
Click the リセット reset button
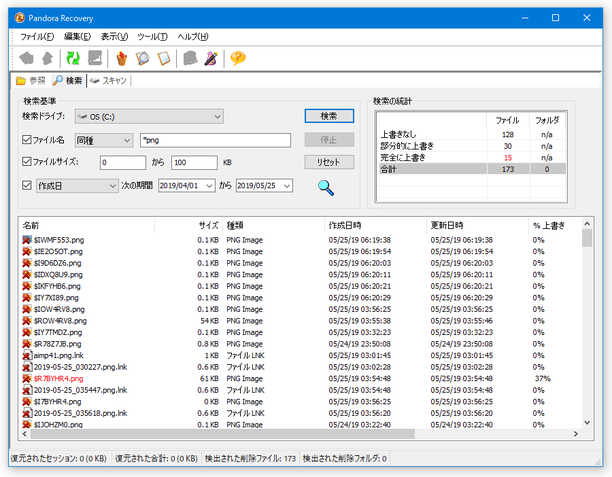329,162
